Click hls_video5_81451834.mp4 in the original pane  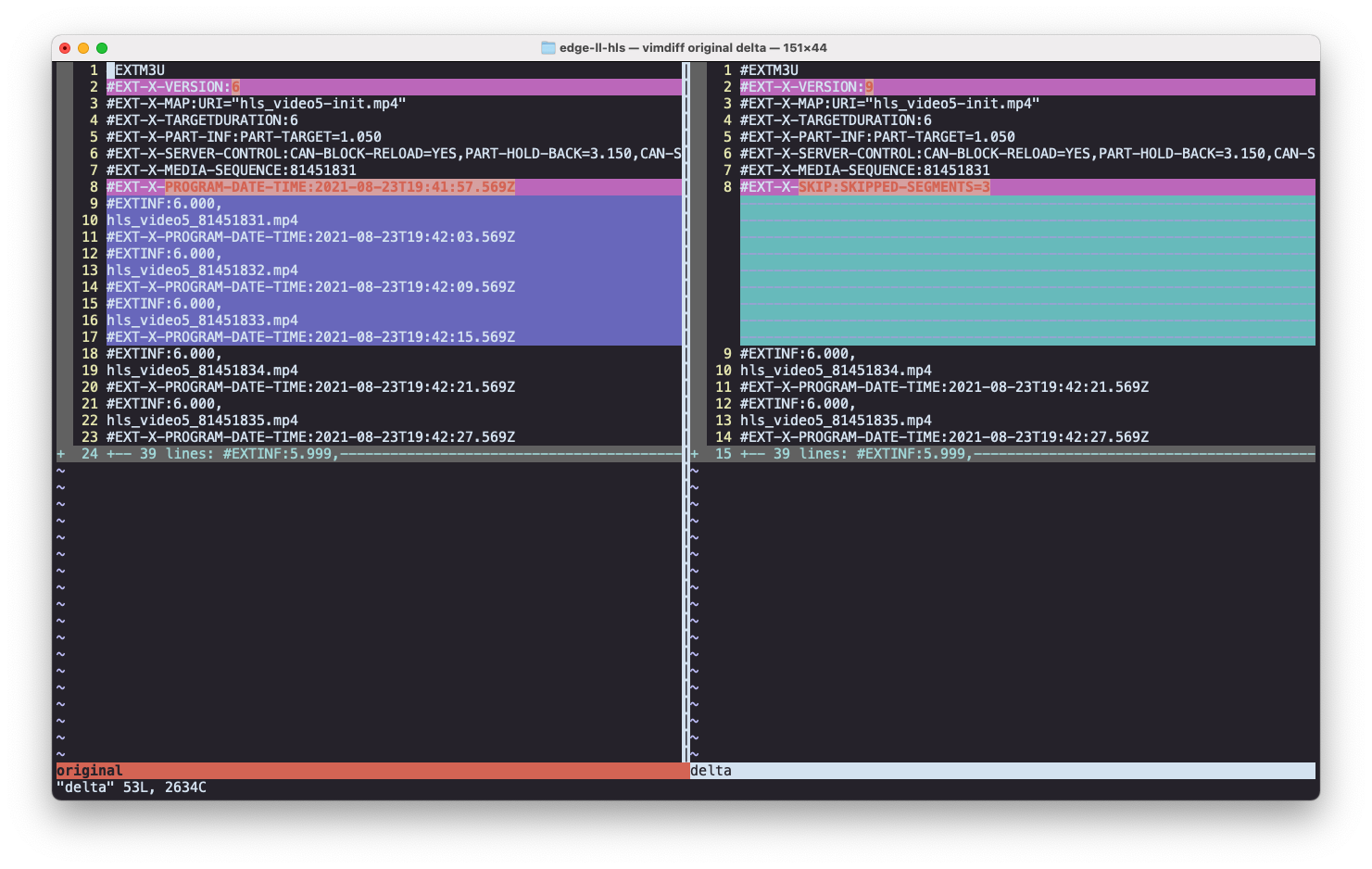pos(202,371)
